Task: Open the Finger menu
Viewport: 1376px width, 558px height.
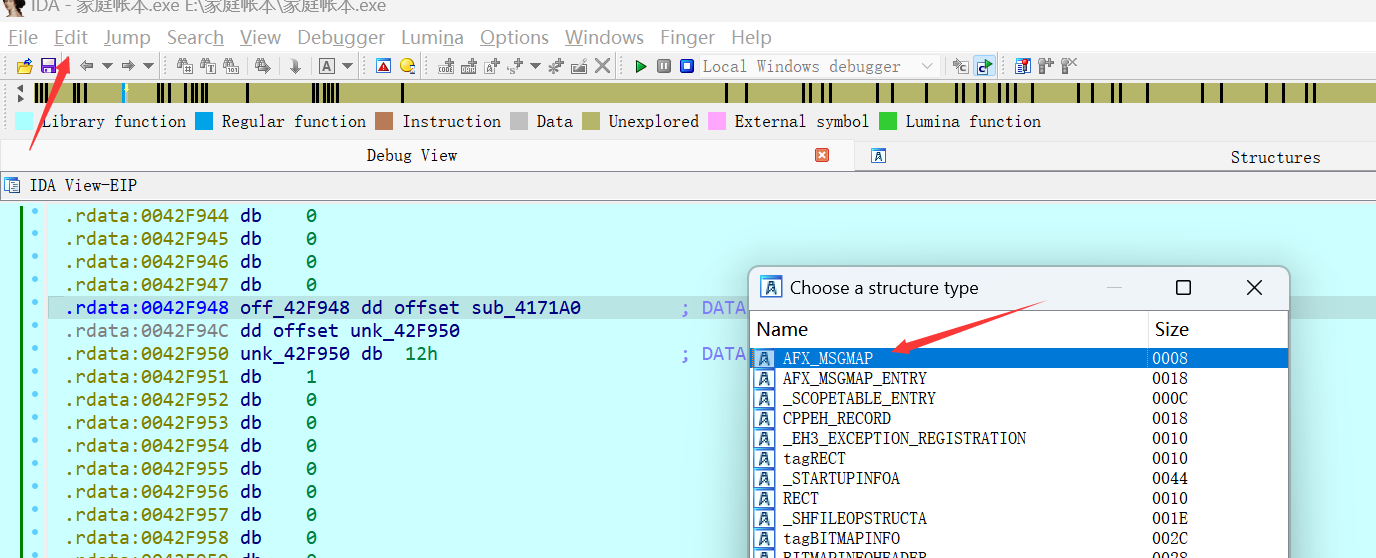Action: tap(687, 37)
